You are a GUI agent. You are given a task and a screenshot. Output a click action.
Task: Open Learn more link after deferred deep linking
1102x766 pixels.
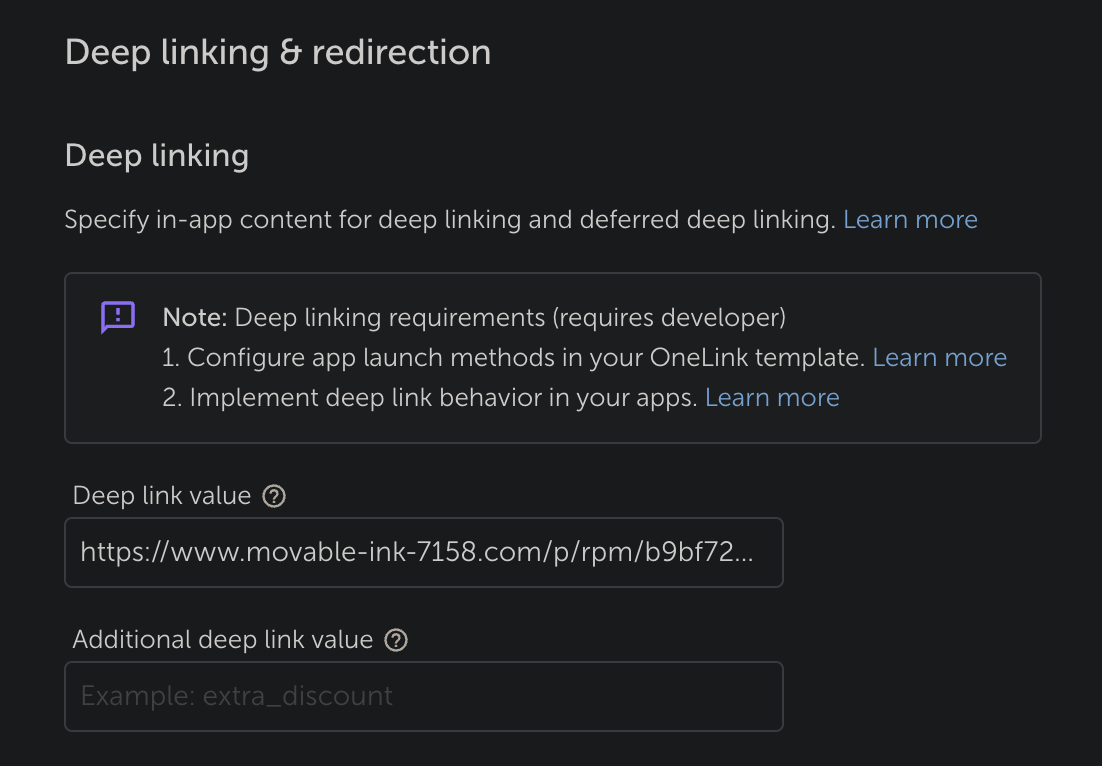(x=910, y=220)
